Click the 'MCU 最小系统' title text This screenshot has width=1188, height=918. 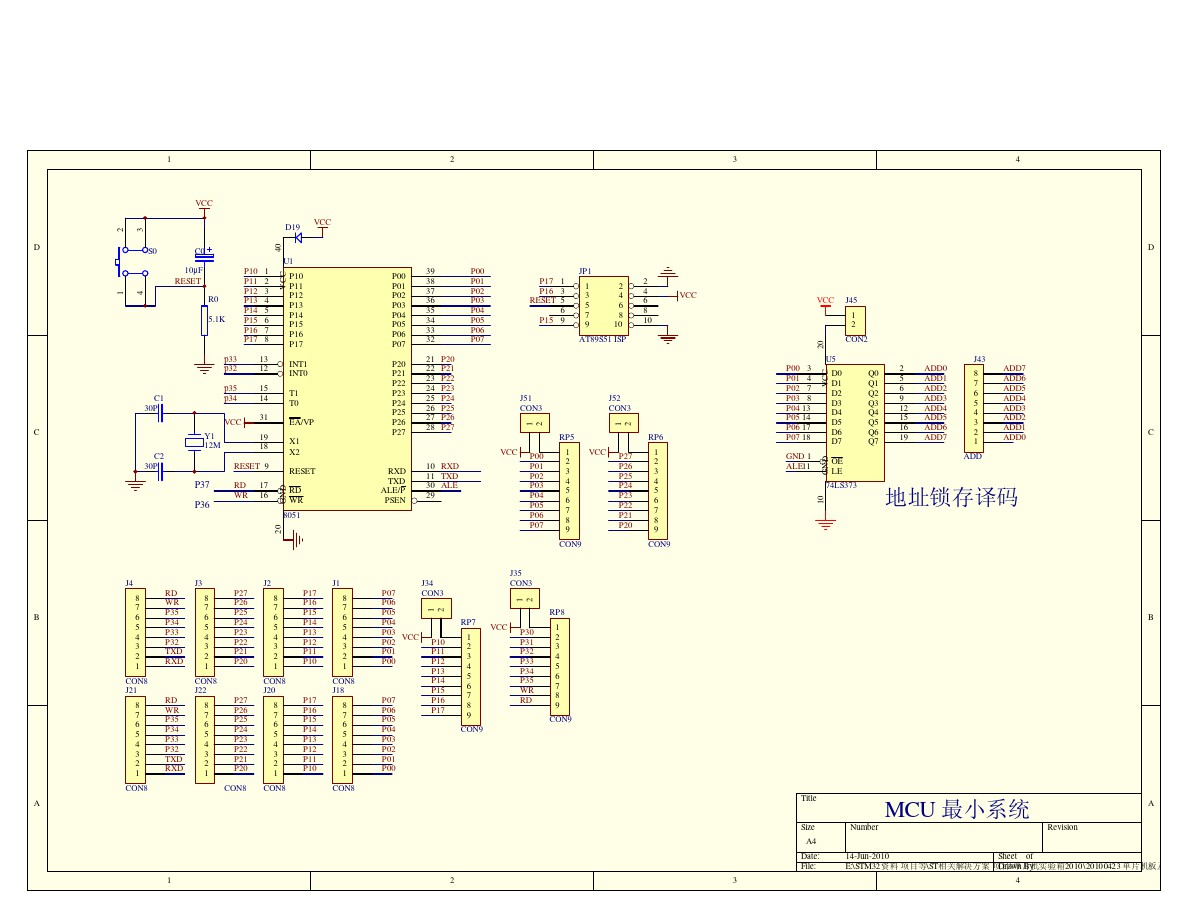click(957, 810)
